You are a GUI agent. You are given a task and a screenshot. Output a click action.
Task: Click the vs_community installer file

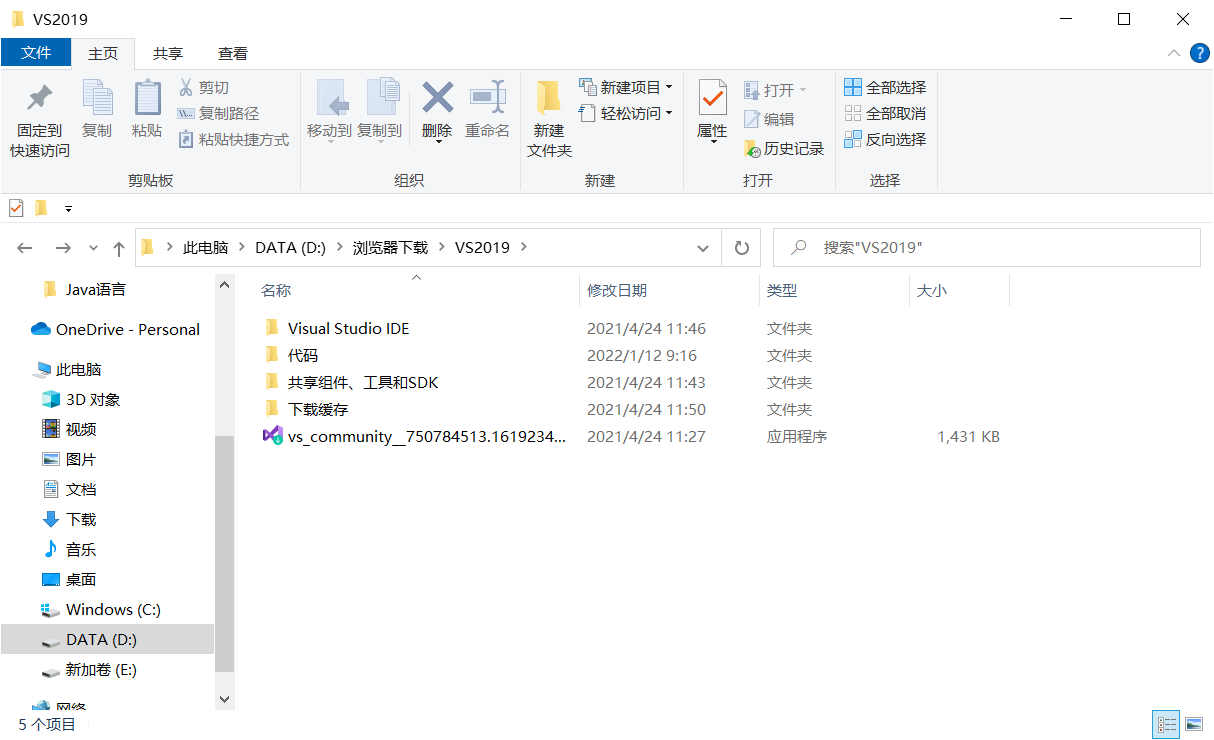[415, 437]
